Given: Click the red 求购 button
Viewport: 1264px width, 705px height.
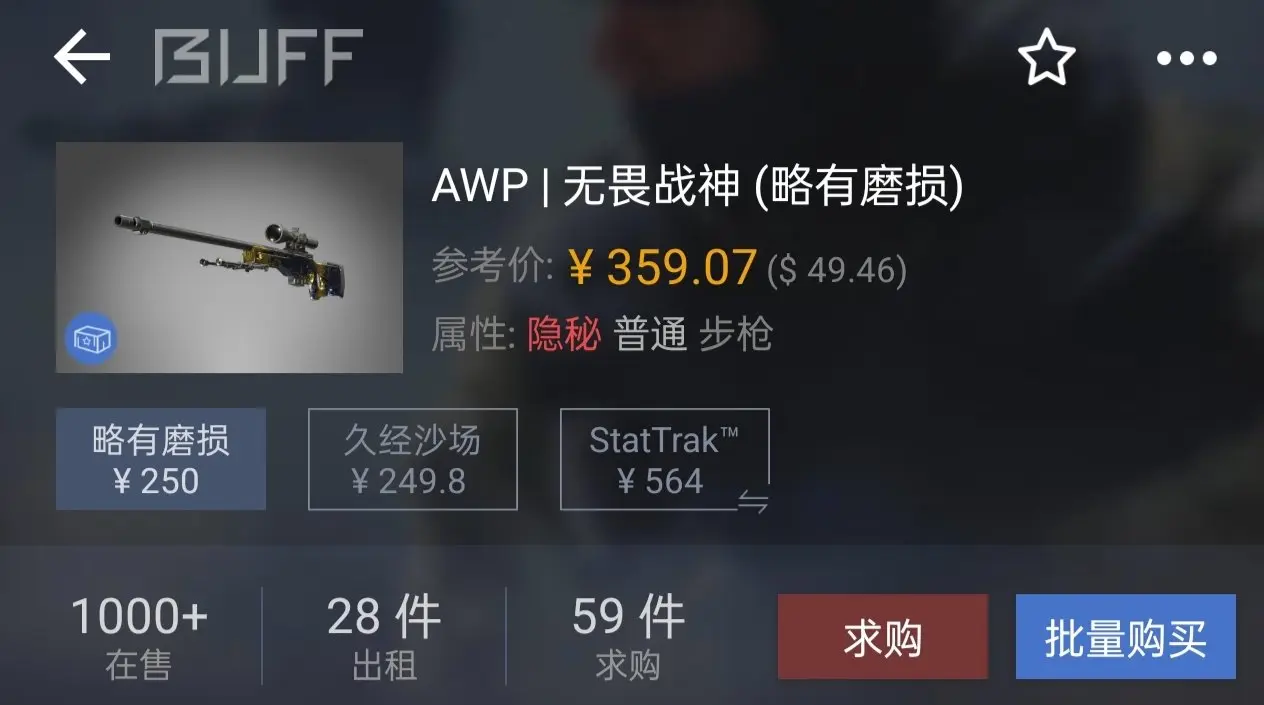Looking at the screenshot, I should point(883,637).
